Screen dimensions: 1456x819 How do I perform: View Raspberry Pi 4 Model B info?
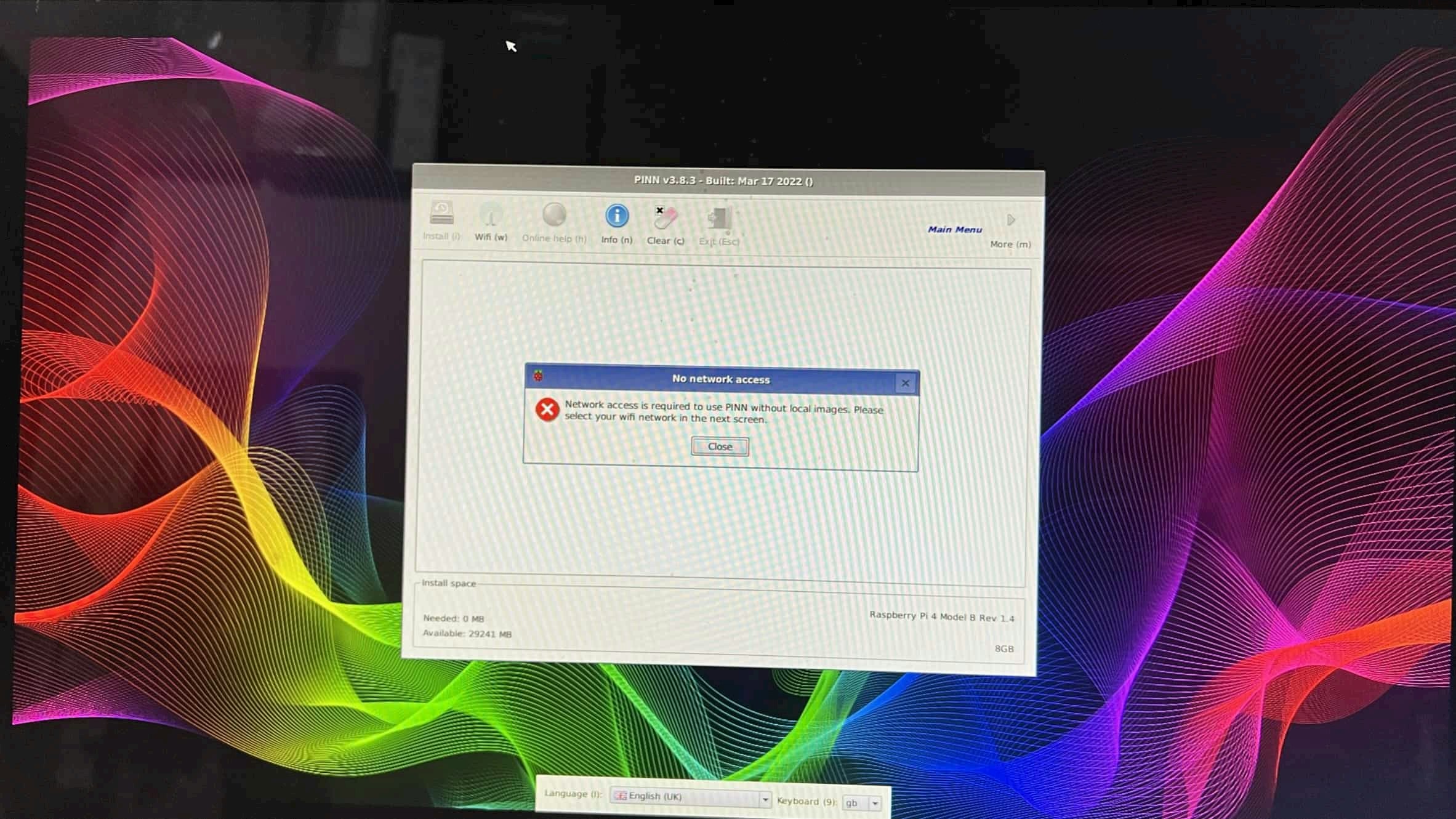[x=940, y=618]
